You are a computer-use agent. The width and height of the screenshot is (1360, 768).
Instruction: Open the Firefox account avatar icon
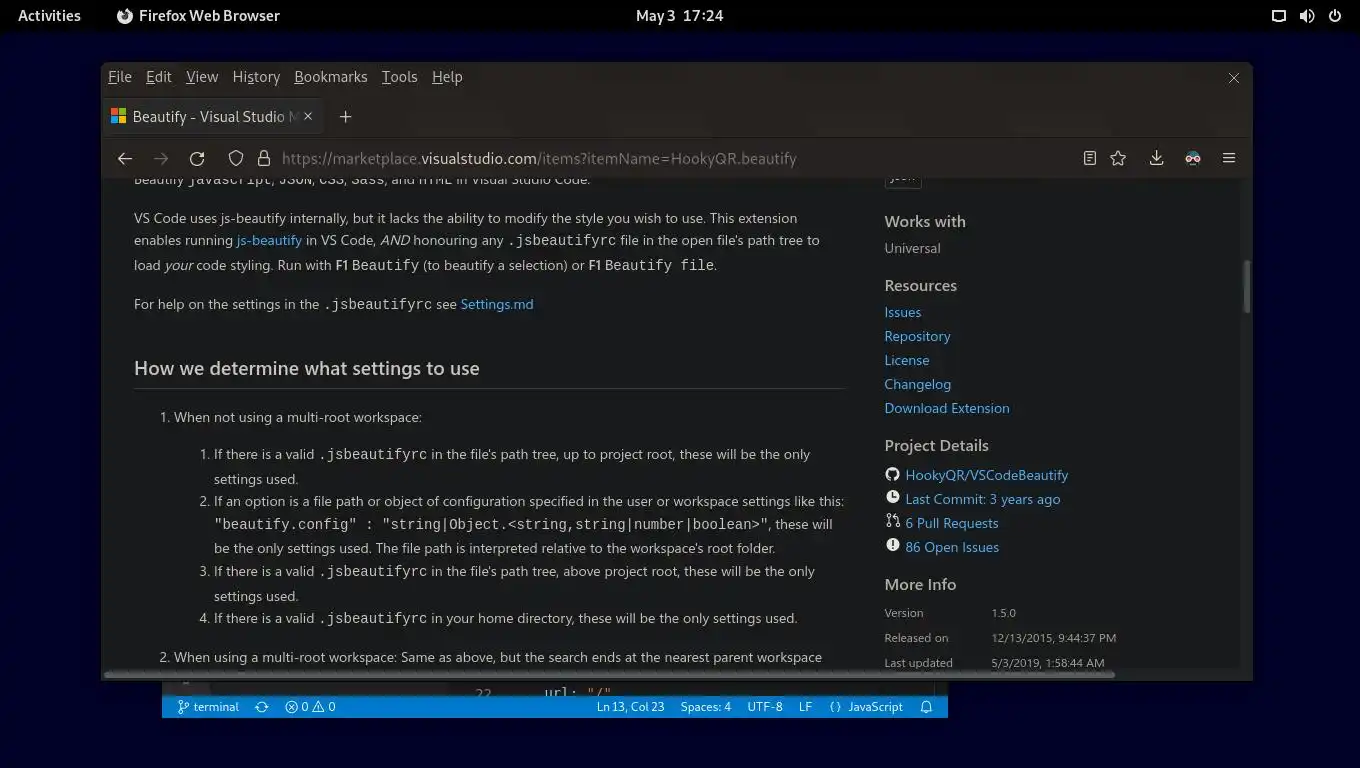[x=1193, y=158]
